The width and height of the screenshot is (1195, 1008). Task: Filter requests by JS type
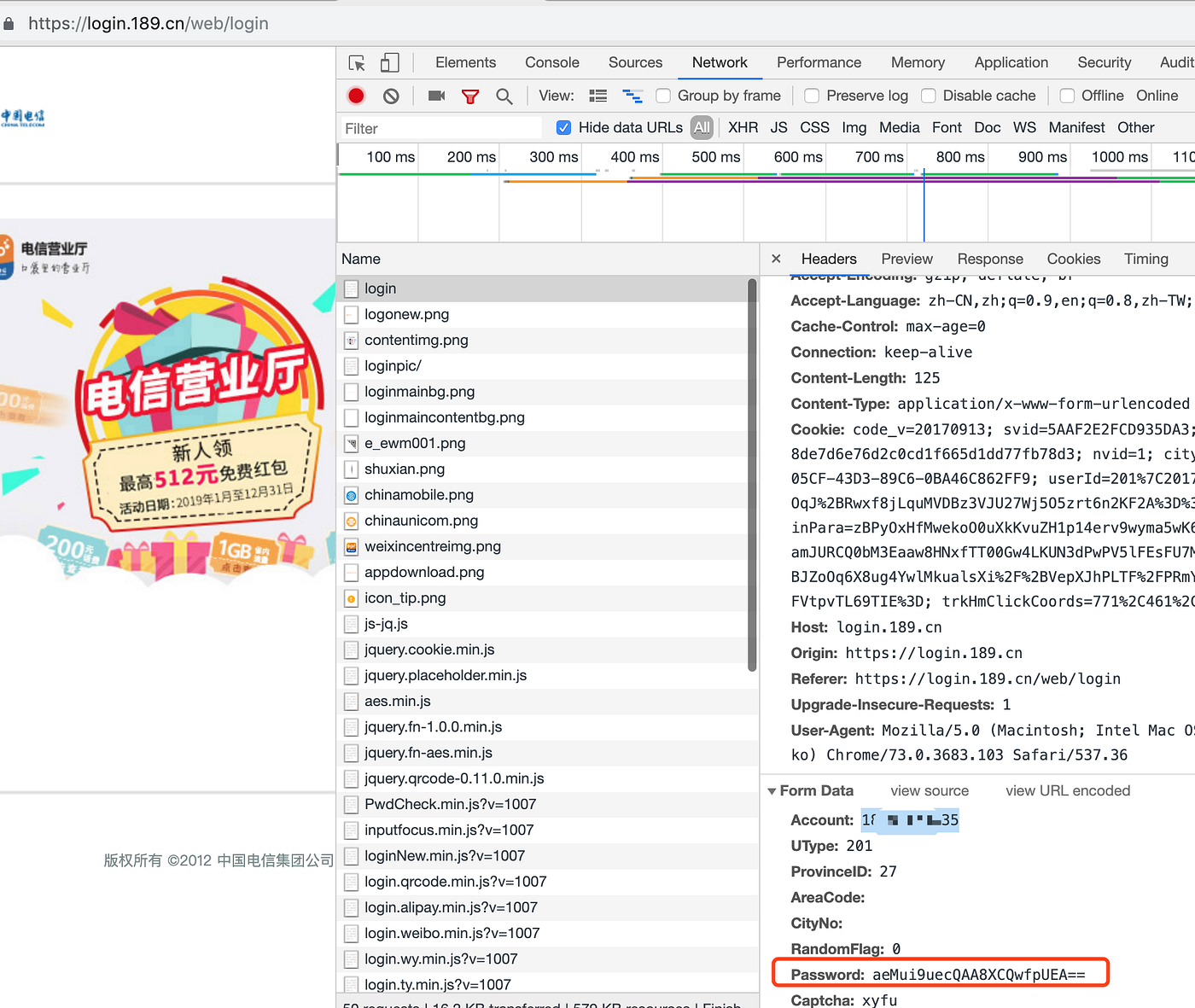pyautogui.click(x=778, y=127)
